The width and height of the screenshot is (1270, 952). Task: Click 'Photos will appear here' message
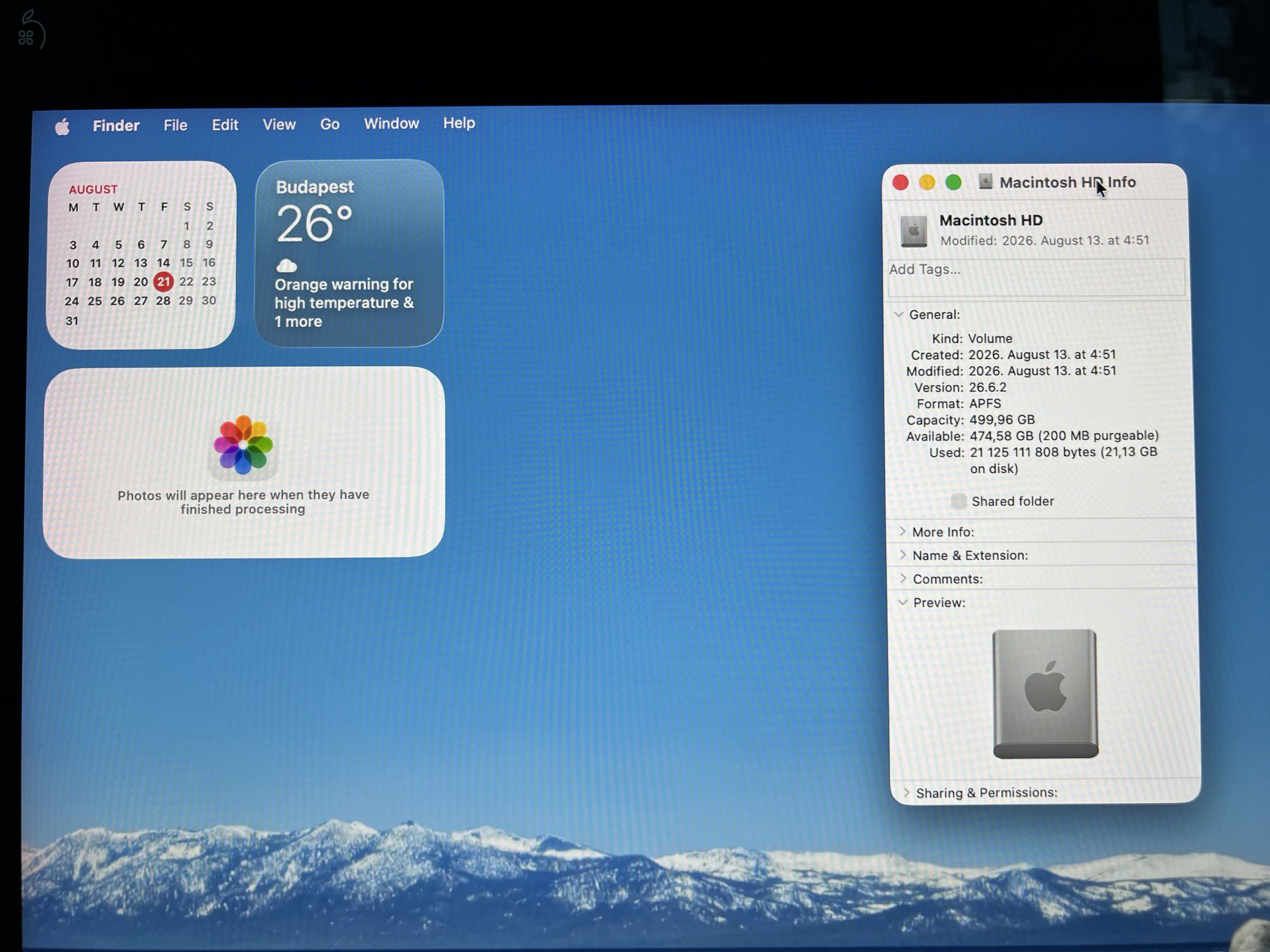pyautogui.click(x=243, y=502)
